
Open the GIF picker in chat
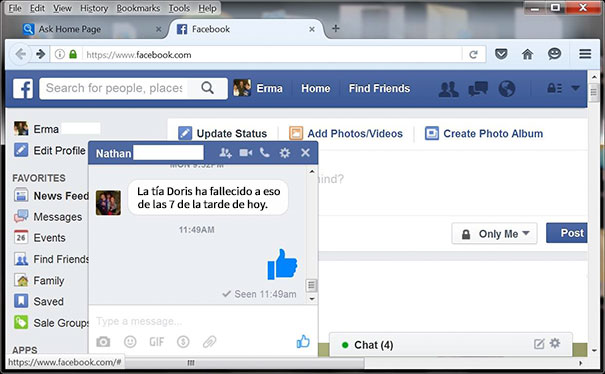[157, 342]
